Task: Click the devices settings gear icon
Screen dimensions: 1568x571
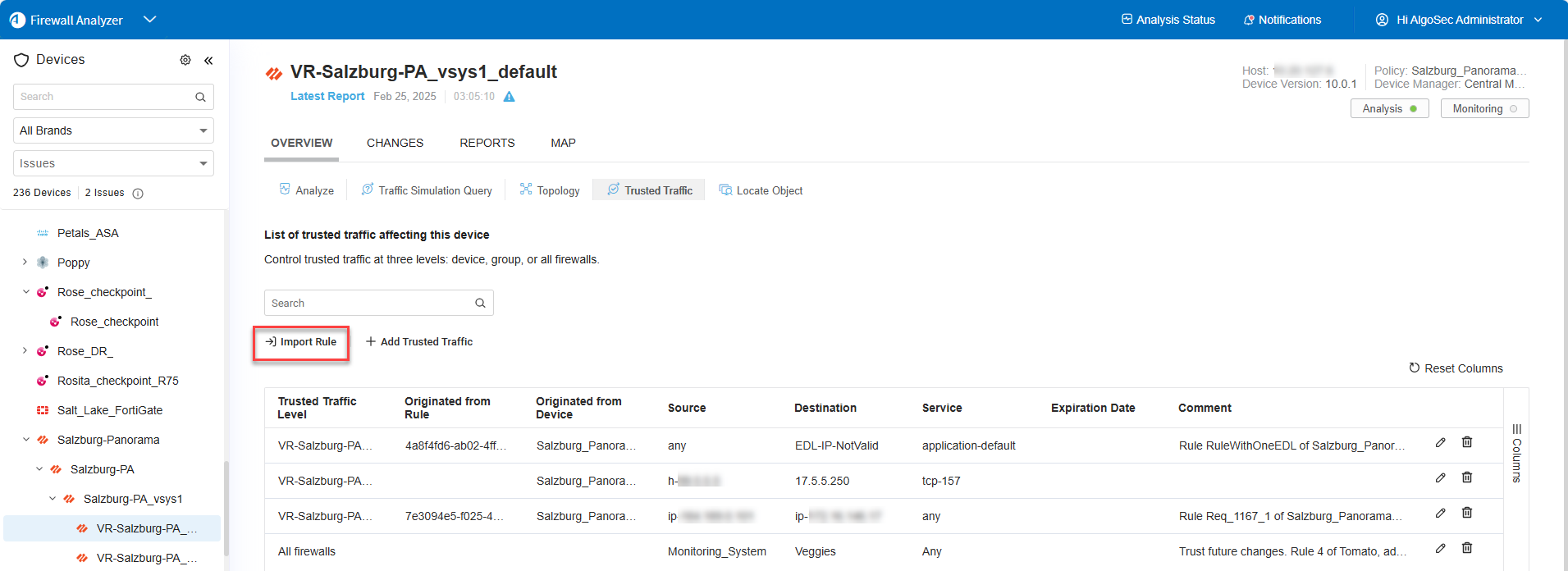Action: tap(185, 60)
